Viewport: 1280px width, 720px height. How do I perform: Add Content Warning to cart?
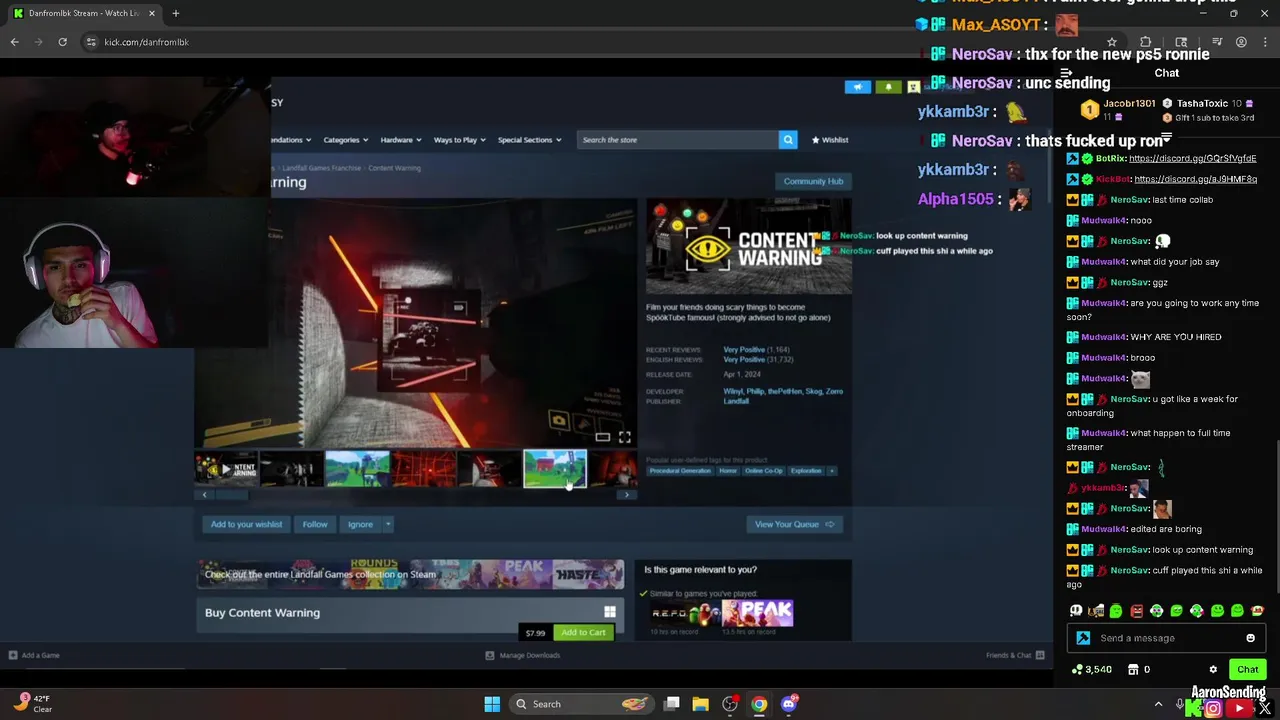click(583, 632)
